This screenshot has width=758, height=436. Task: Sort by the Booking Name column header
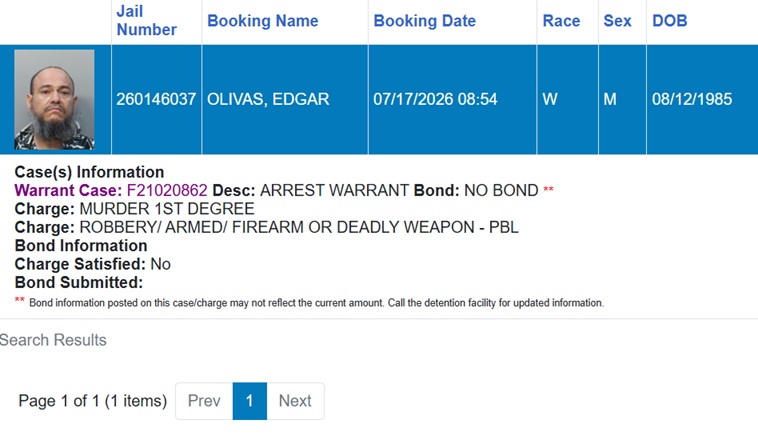(262, 21)
